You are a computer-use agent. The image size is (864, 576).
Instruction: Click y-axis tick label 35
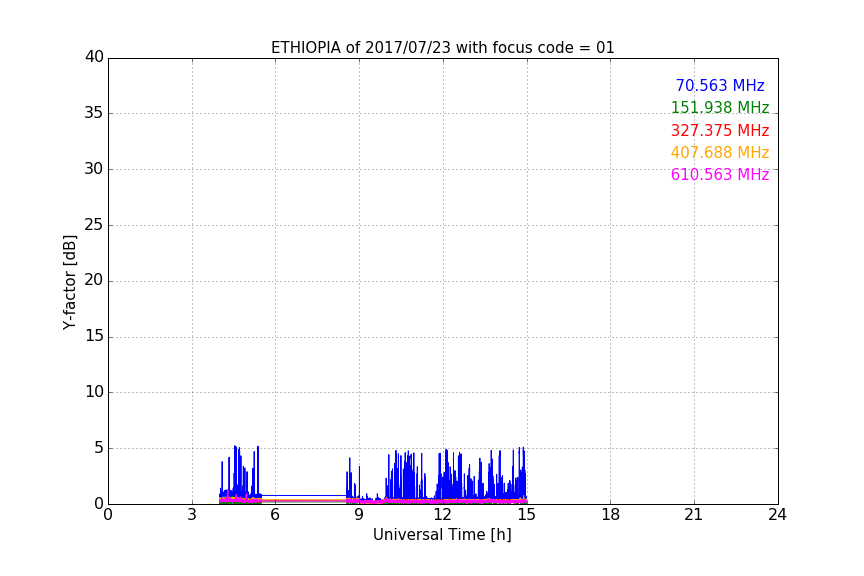pos(94,113)
